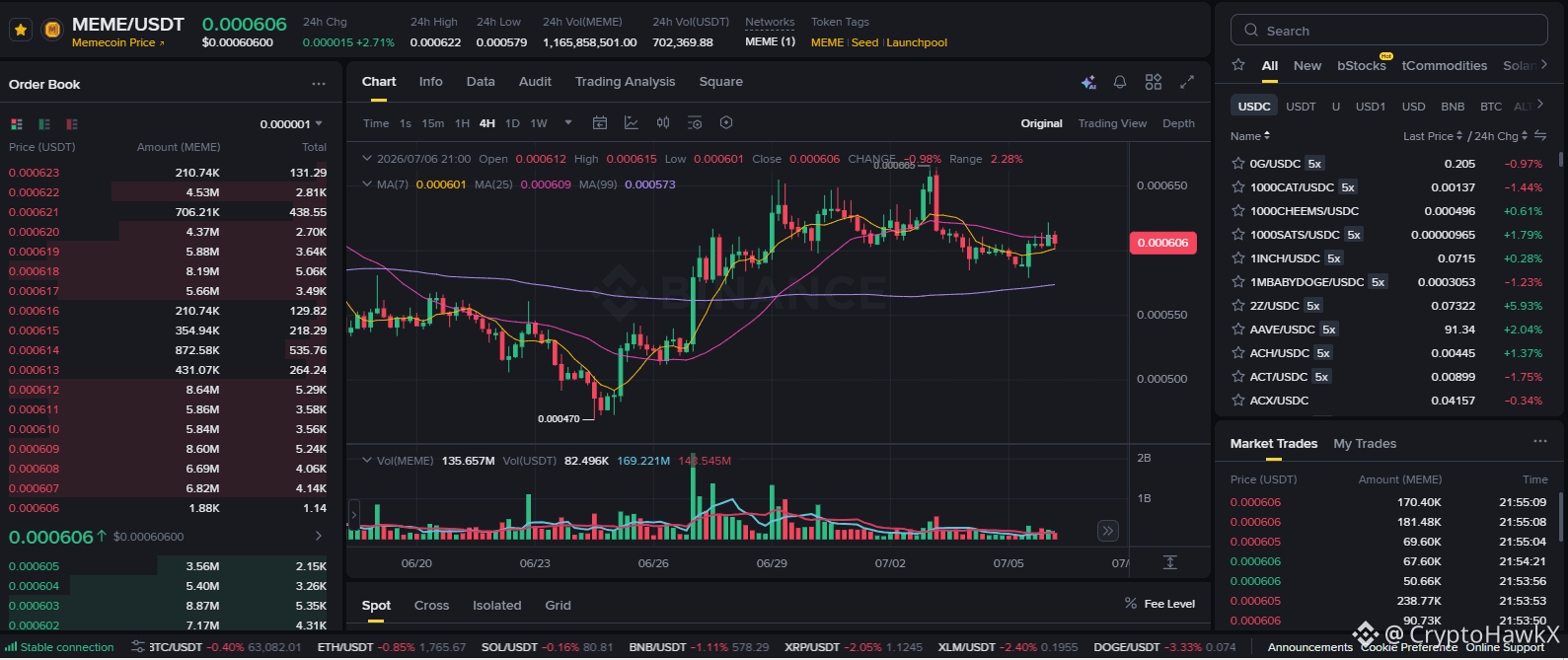Image resolution: width=1568 pixels, height=660 pixels.
Task: Show both buy and sell orders view
Action: click(17, 124)
